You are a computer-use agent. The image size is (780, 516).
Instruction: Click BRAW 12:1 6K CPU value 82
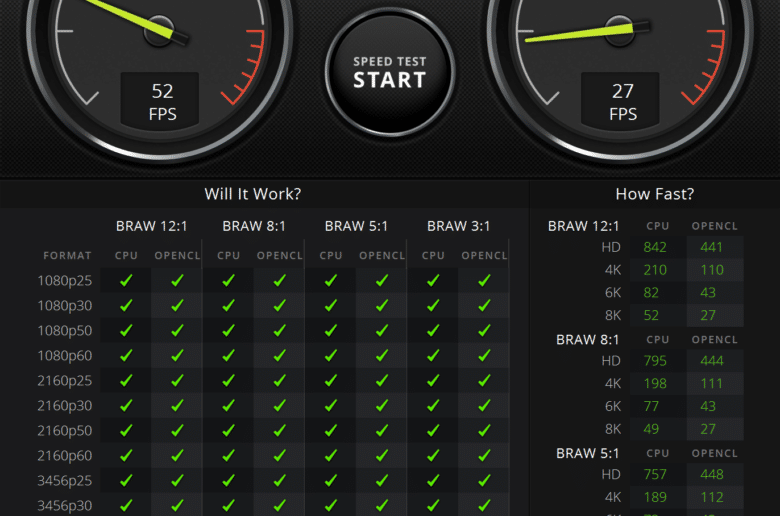(651, 293)
